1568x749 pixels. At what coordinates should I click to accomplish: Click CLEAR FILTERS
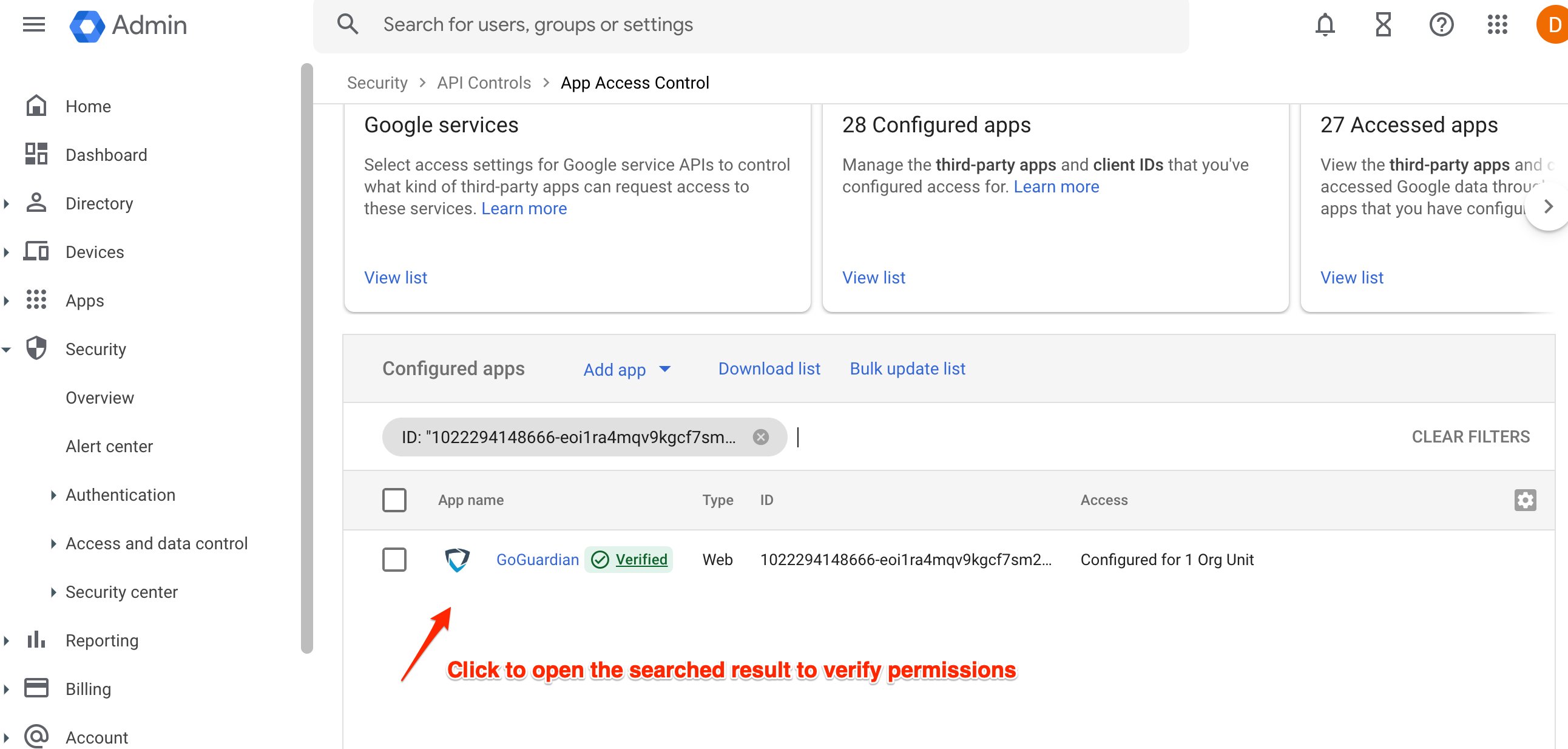tap(1471, 436)
